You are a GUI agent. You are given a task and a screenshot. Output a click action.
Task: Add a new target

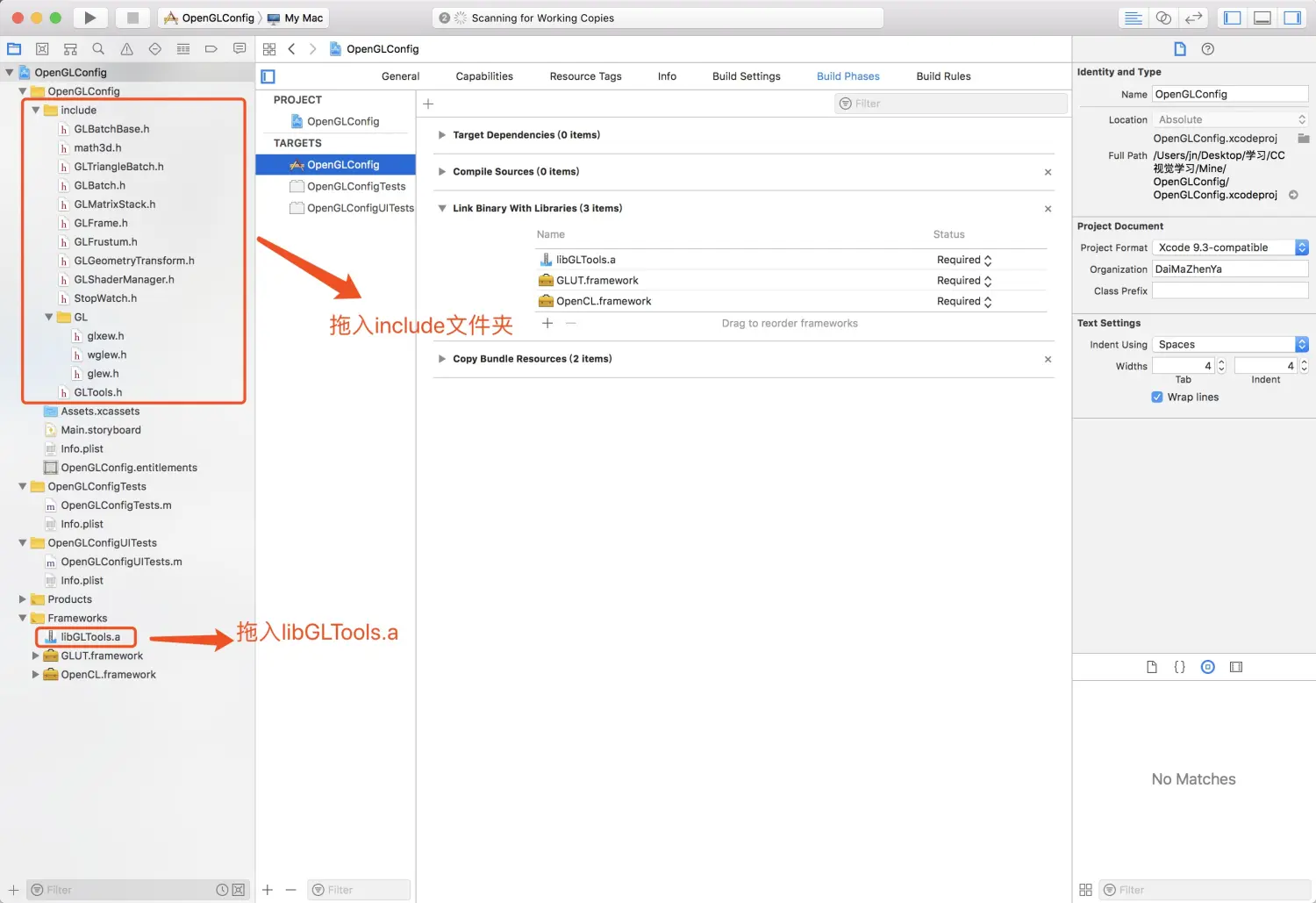268,890
